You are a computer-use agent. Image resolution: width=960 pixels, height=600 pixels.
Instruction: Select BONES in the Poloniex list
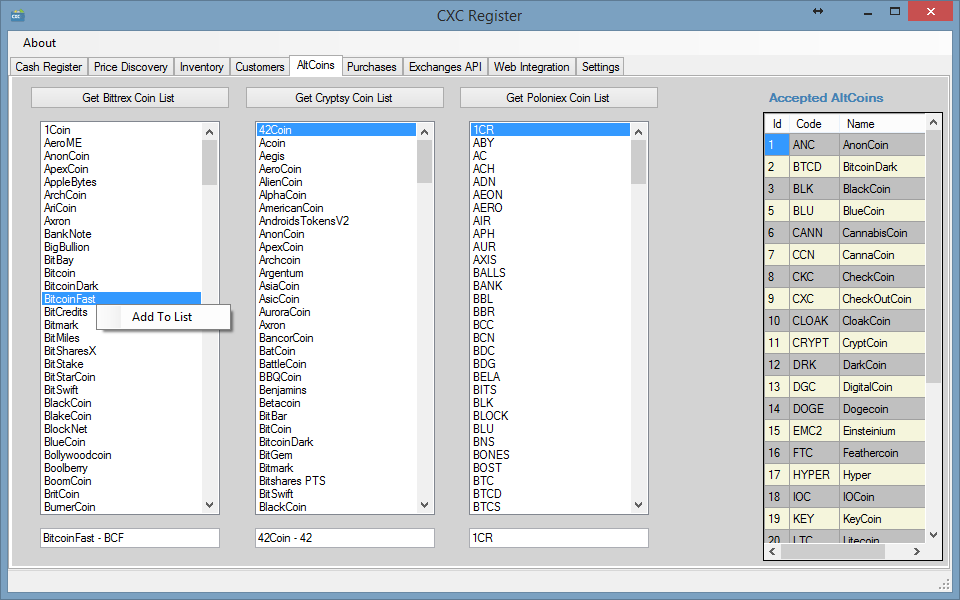[x=550, y=455]
